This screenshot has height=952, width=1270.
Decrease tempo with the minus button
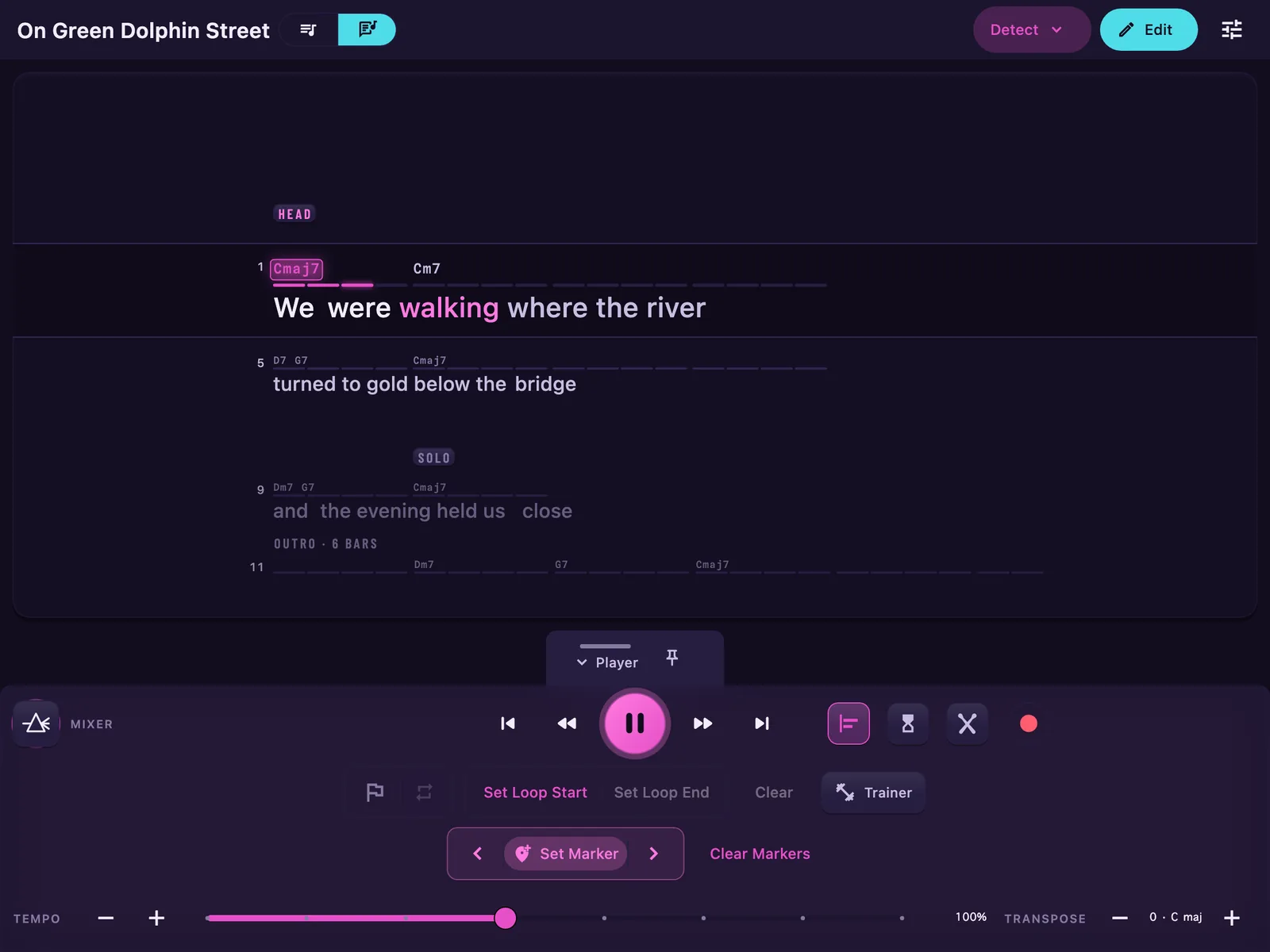coord(106,918)
